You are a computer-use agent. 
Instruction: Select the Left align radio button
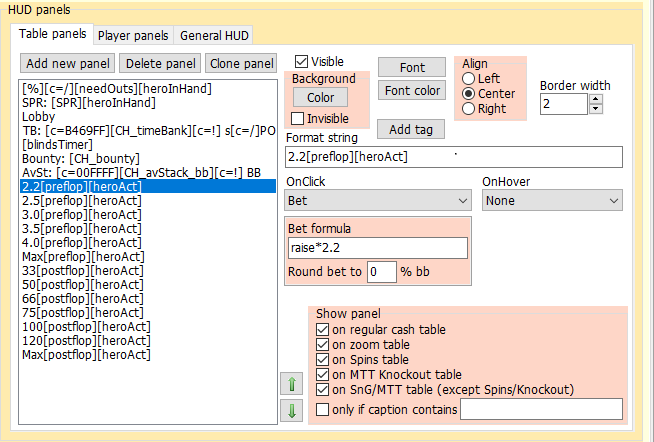(468, 77)
